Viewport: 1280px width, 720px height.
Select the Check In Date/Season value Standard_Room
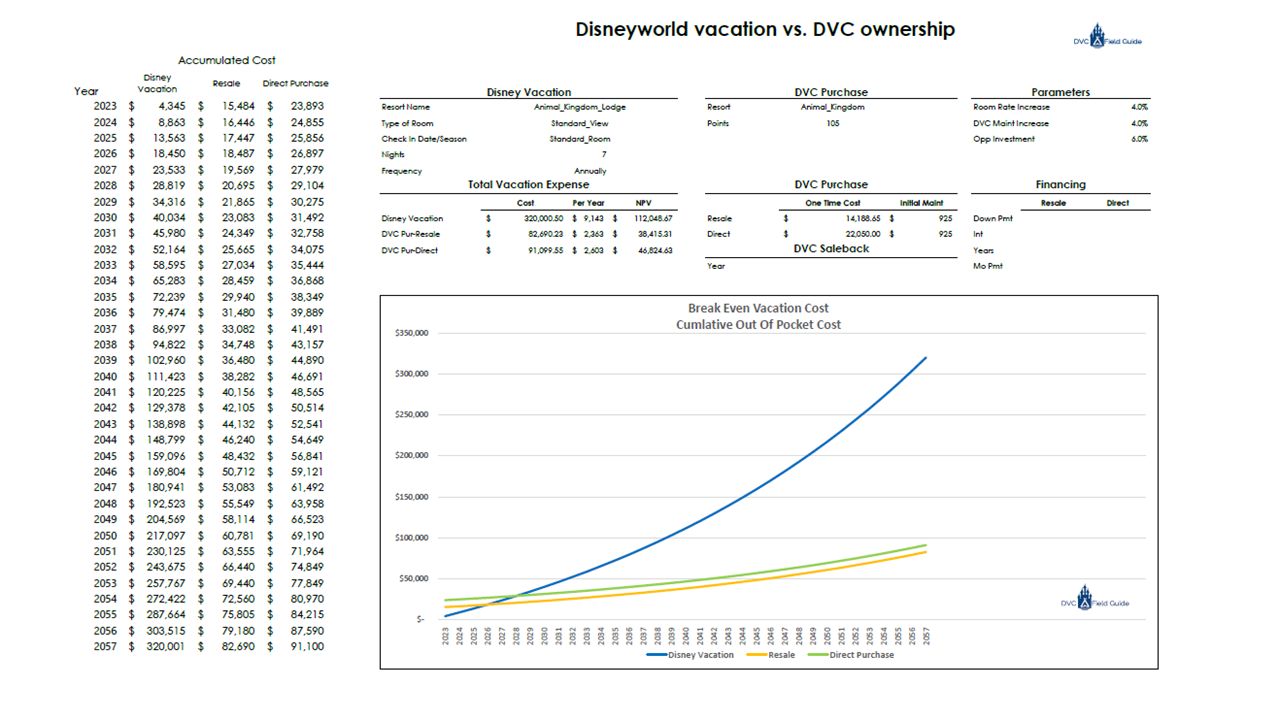click(x=580, y=139)
